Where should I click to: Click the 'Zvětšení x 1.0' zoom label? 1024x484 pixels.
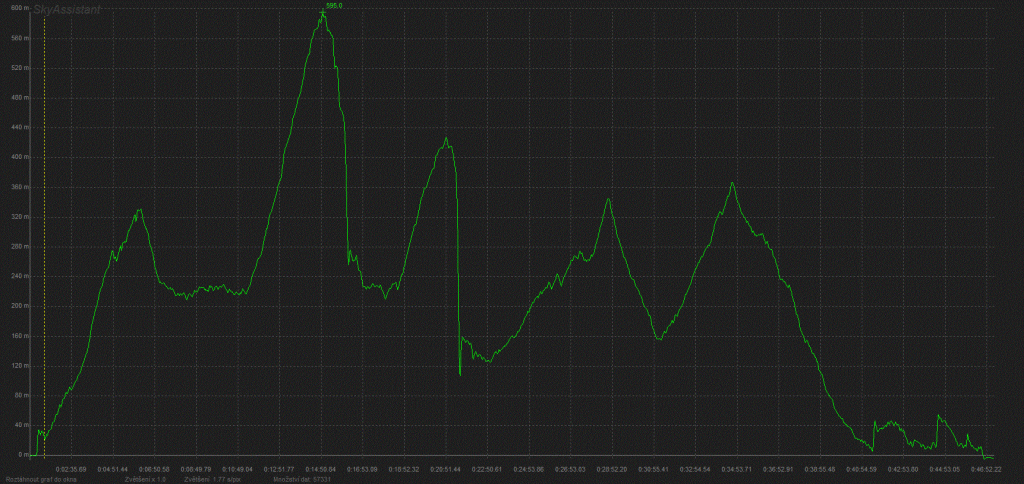146,479
